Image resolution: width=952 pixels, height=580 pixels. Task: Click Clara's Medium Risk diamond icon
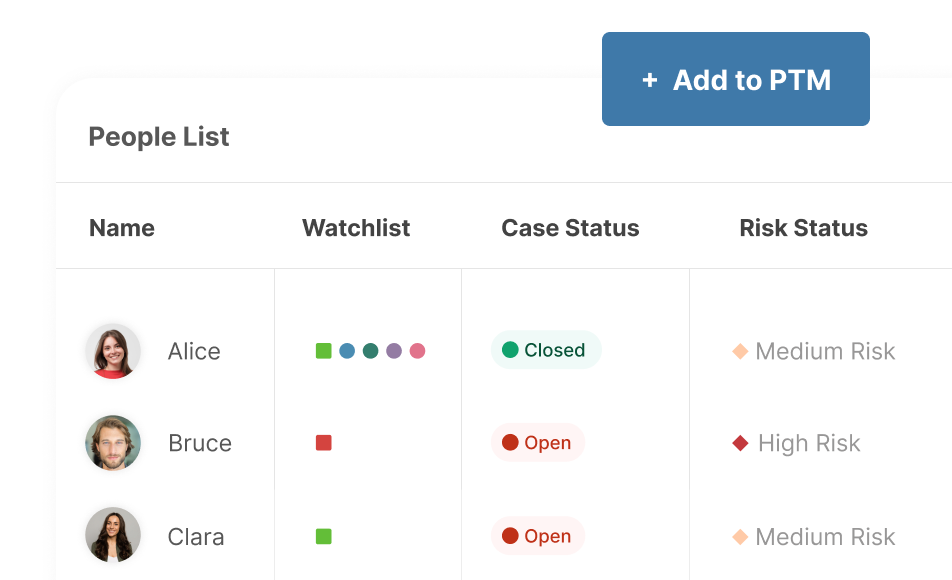[x=740, y=537]
